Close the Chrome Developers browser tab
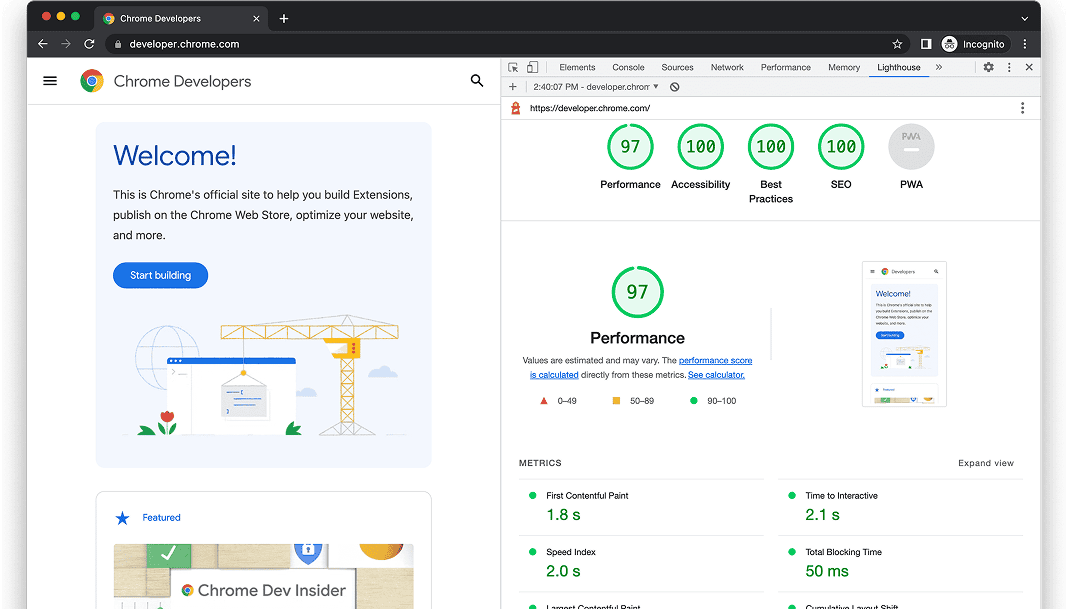 pyautogui.click(x=256, y=18)
